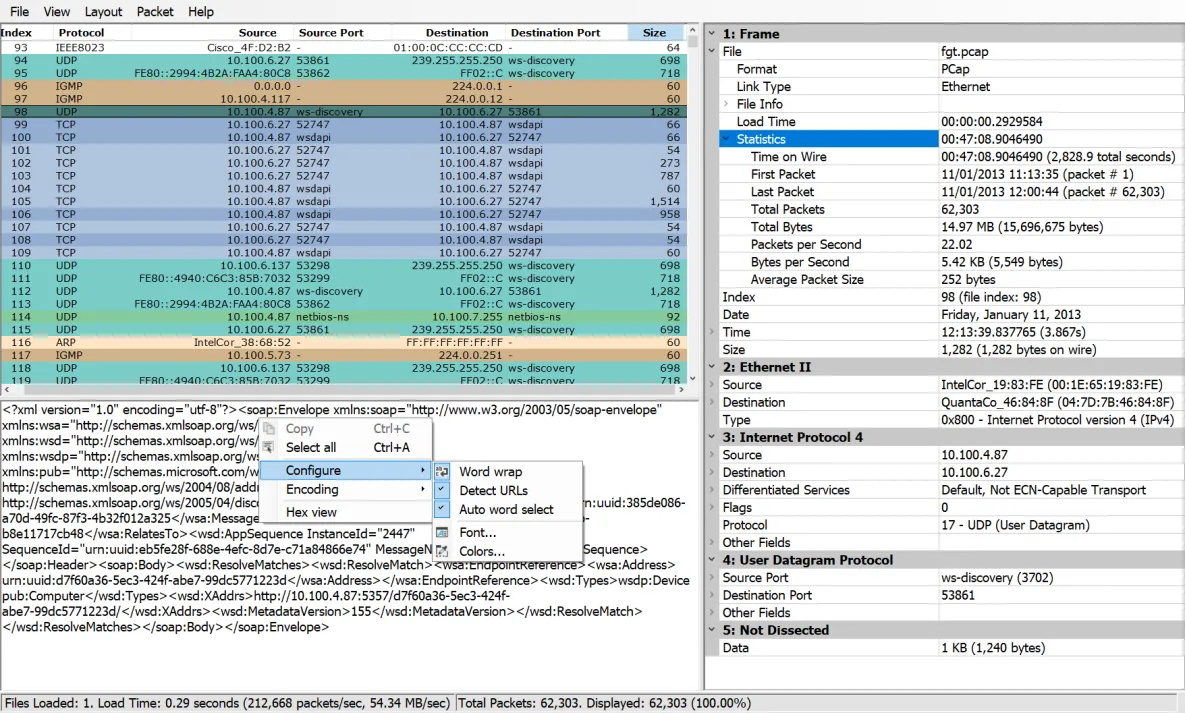Expand the File Info node
The height and width of the screenshot is (713, 1185).
coord(726,104)
